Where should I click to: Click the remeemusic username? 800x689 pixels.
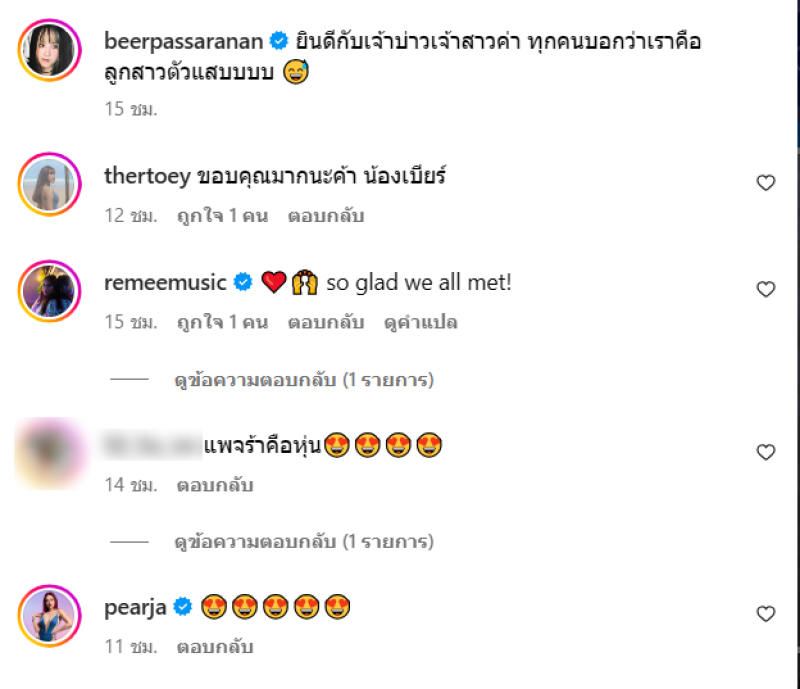click(x=165, y=282)
